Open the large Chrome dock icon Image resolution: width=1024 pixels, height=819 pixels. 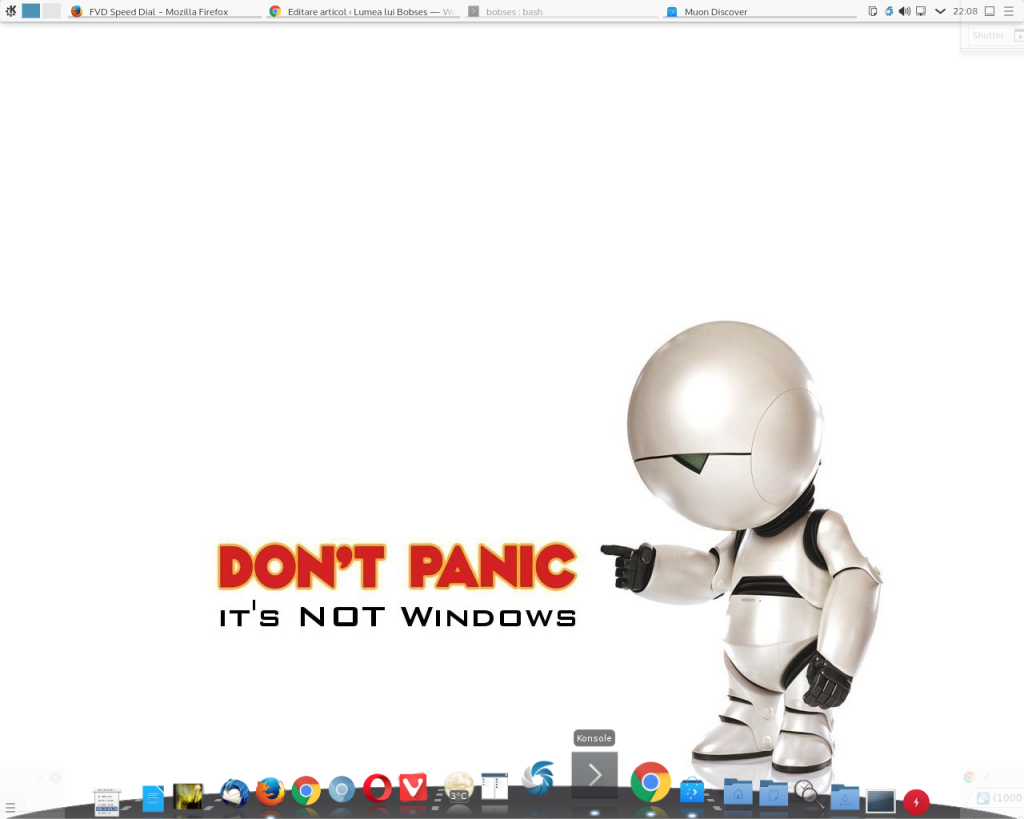tap(650, 782)
